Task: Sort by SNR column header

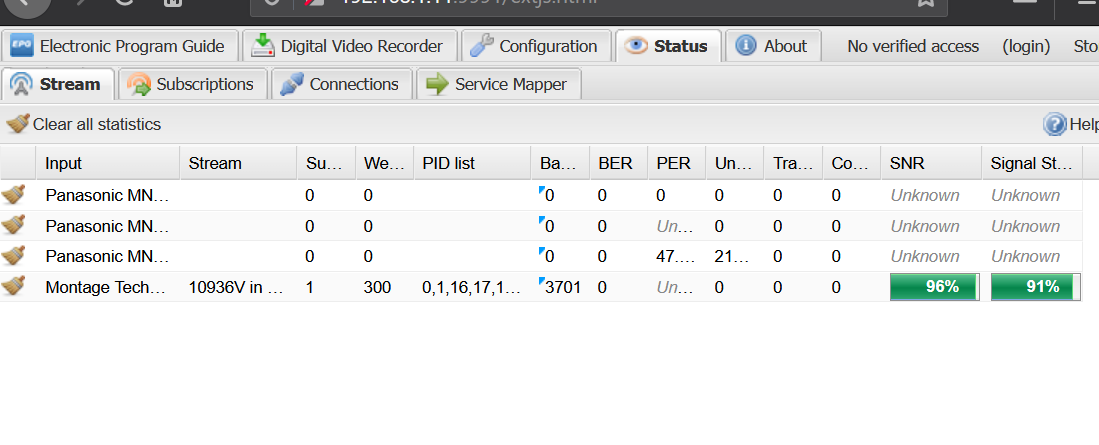Action: point(906,163)
